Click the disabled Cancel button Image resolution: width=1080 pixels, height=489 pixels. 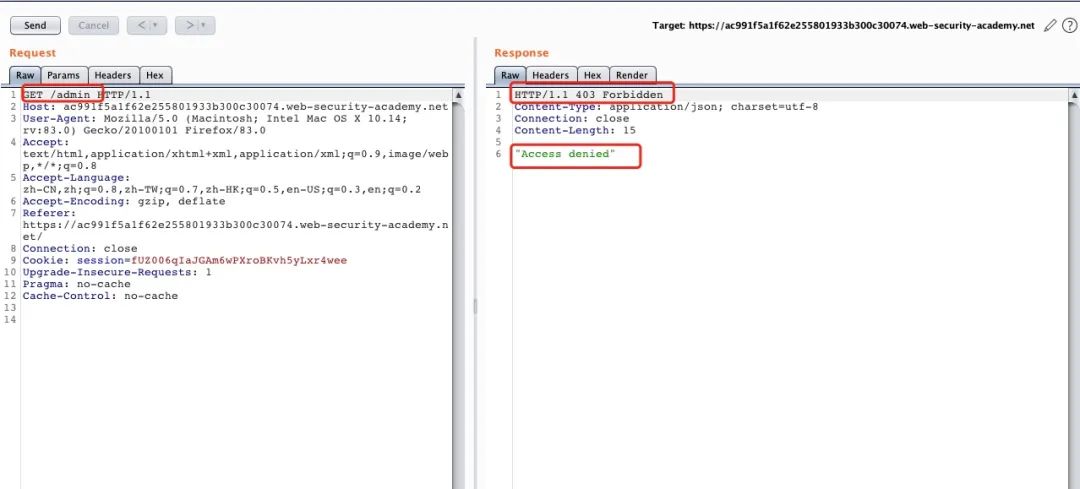click(x=94, y=25)
